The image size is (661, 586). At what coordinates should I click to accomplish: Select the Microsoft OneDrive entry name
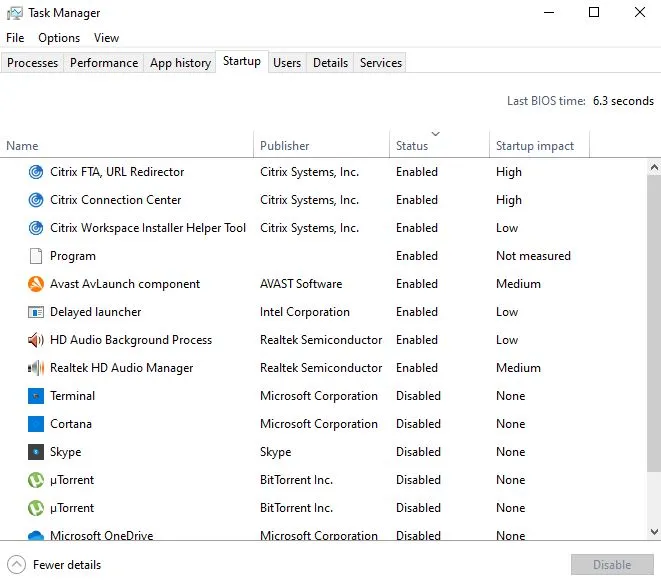(x=101, y=535)
